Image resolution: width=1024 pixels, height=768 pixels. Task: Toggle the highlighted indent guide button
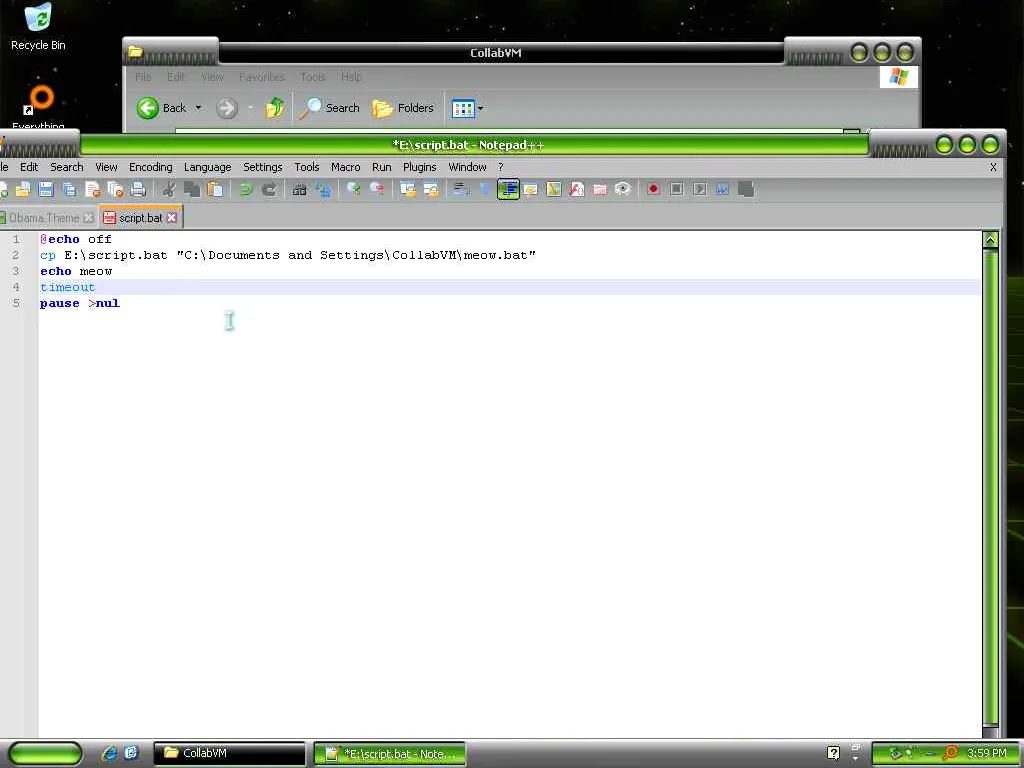pos(508,189)
